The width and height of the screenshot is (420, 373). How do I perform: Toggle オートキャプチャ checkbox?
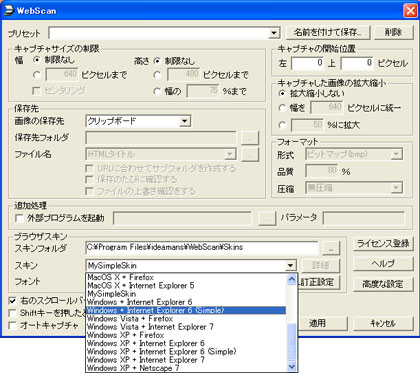click(x=12, y=325)
